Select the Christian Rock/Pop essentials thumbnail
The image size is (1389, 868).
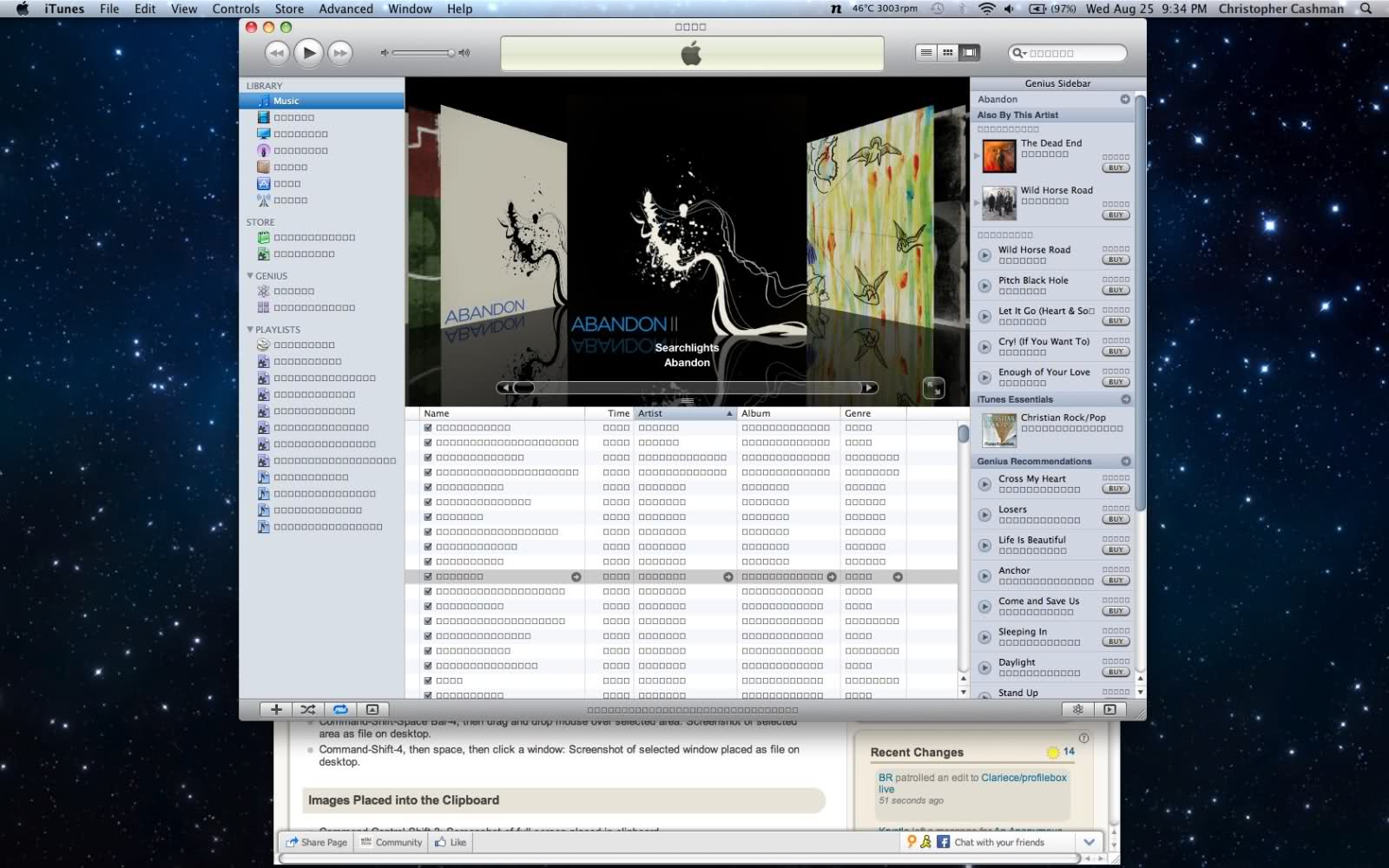[998, 430]
